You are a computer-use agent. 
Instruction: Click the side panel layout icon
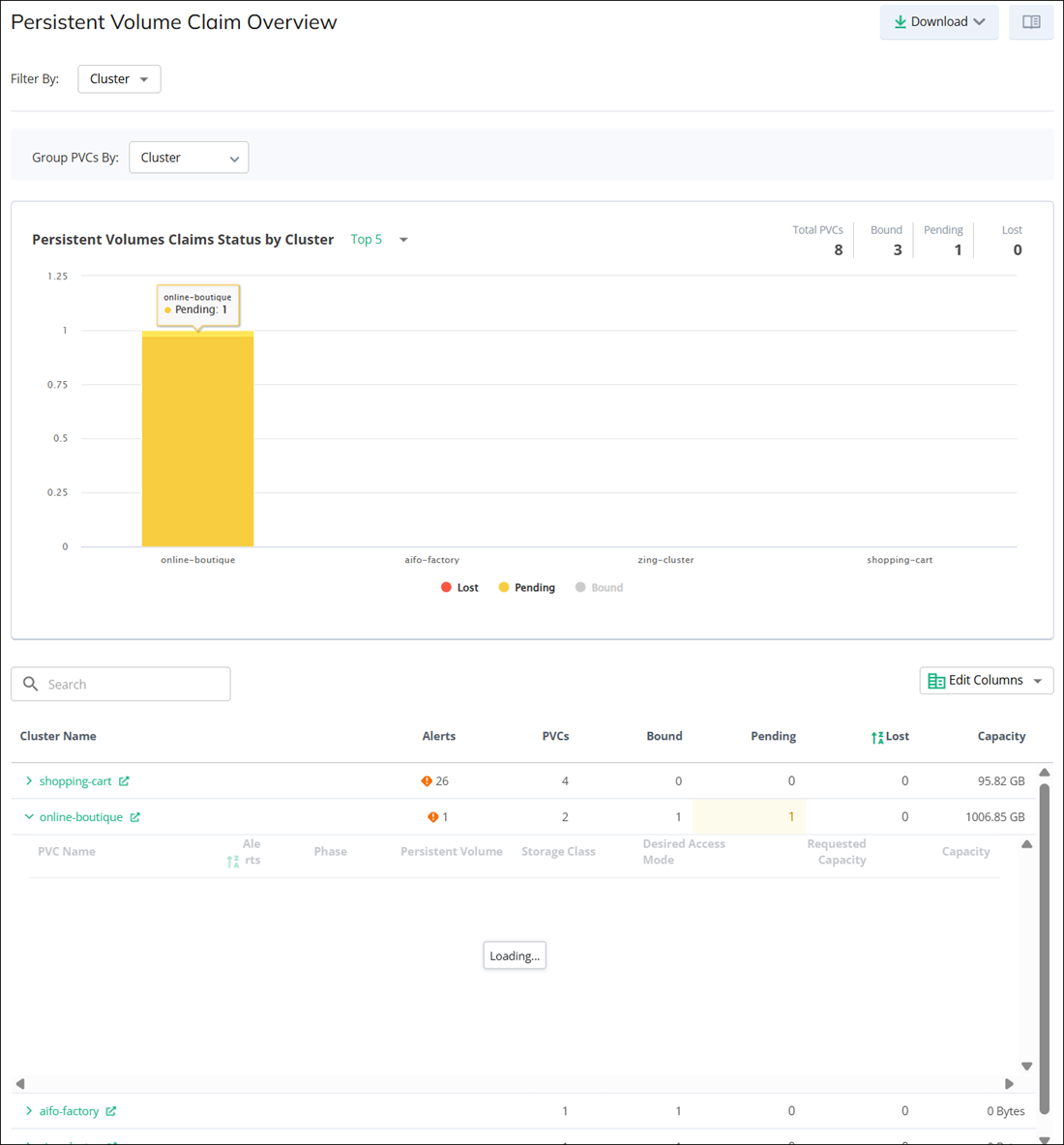[1031, 22]
